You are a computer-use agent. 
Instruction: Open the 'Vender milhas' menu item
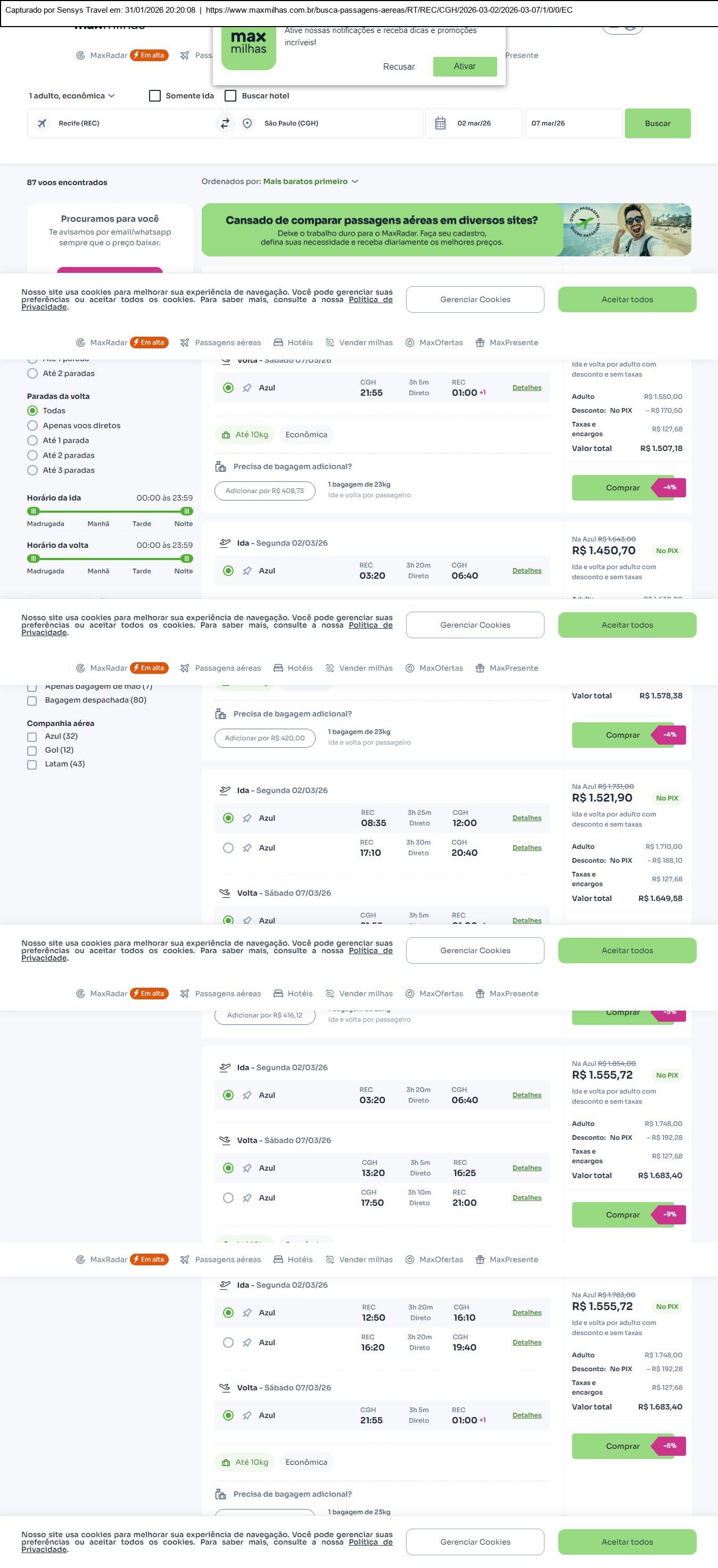[366, 343]
